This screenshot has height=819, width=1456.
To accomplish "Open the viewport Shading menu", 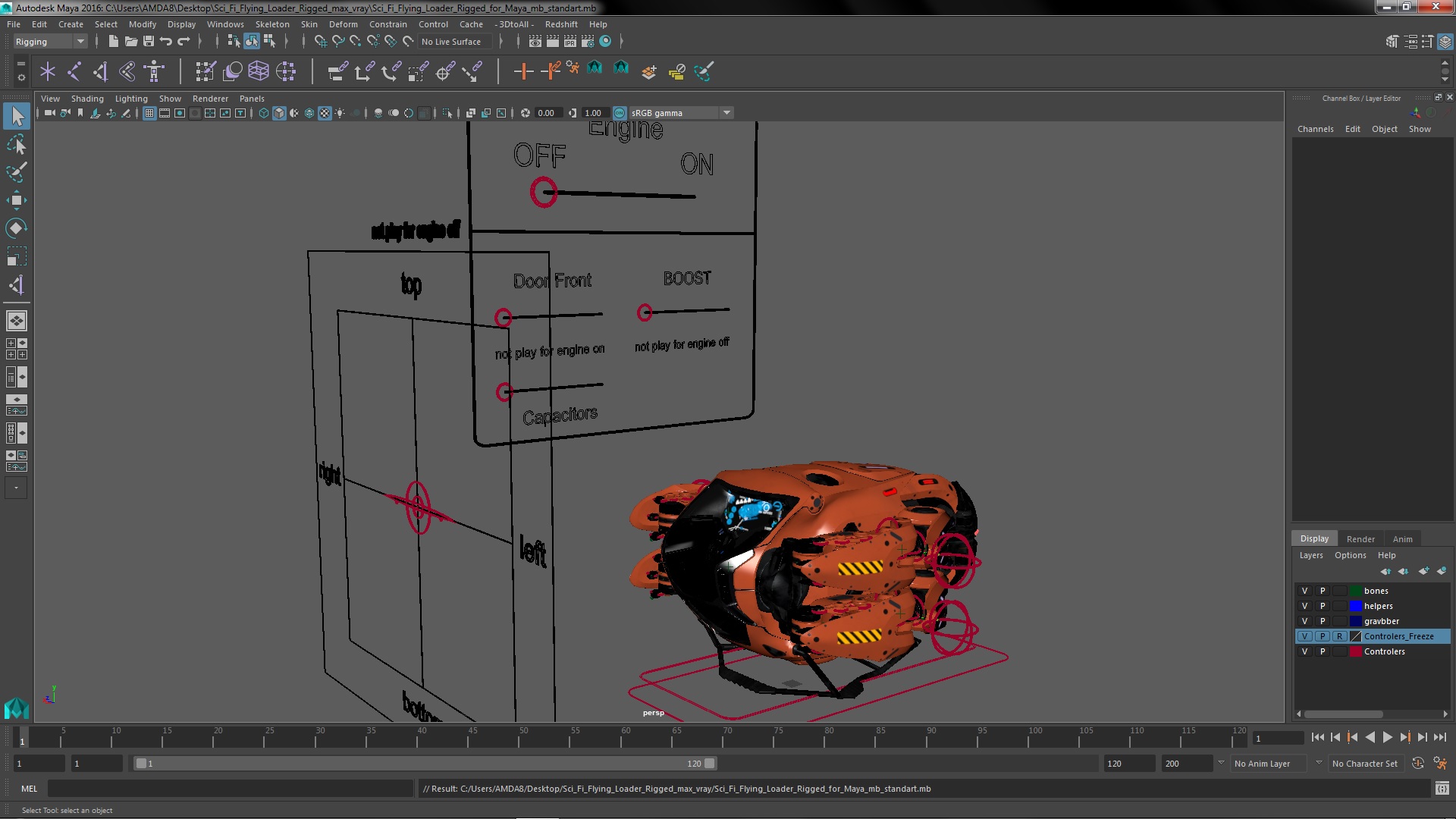I will pos(87,99).
